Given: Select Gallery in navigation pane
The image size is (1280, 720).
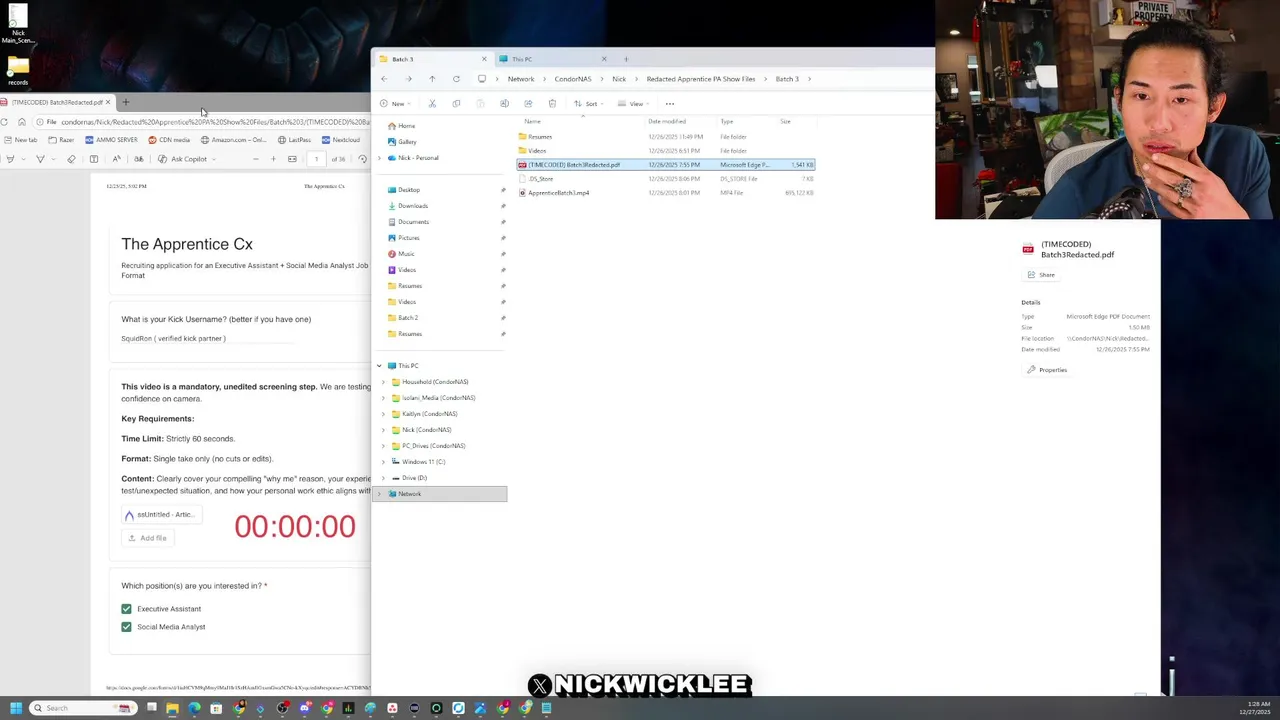Looking at the screenshot, I should (407, 142).
